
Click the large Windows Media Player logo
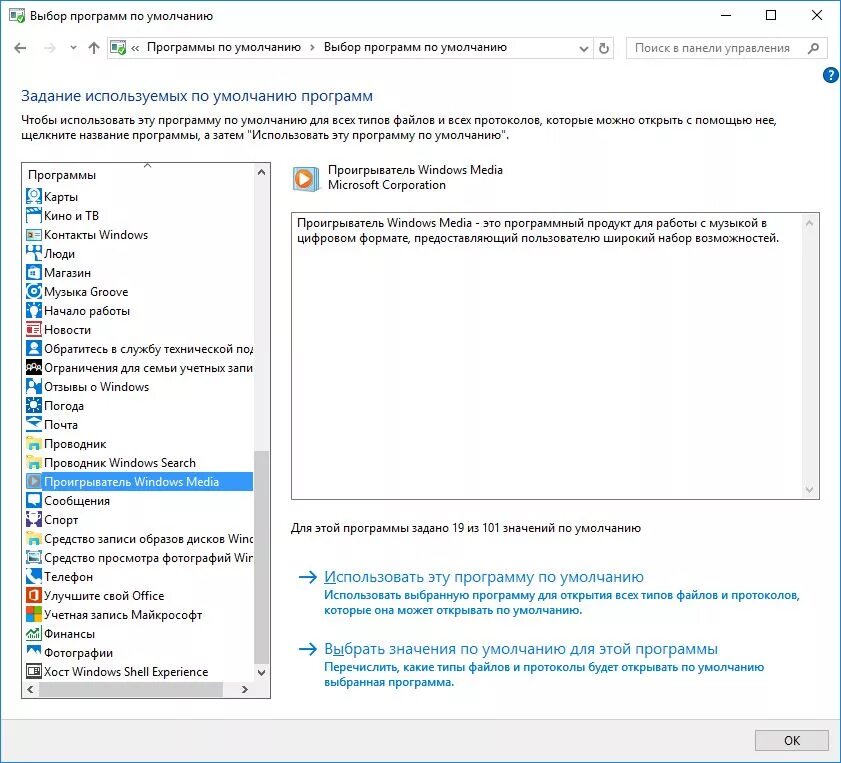(x=305, y=179)
